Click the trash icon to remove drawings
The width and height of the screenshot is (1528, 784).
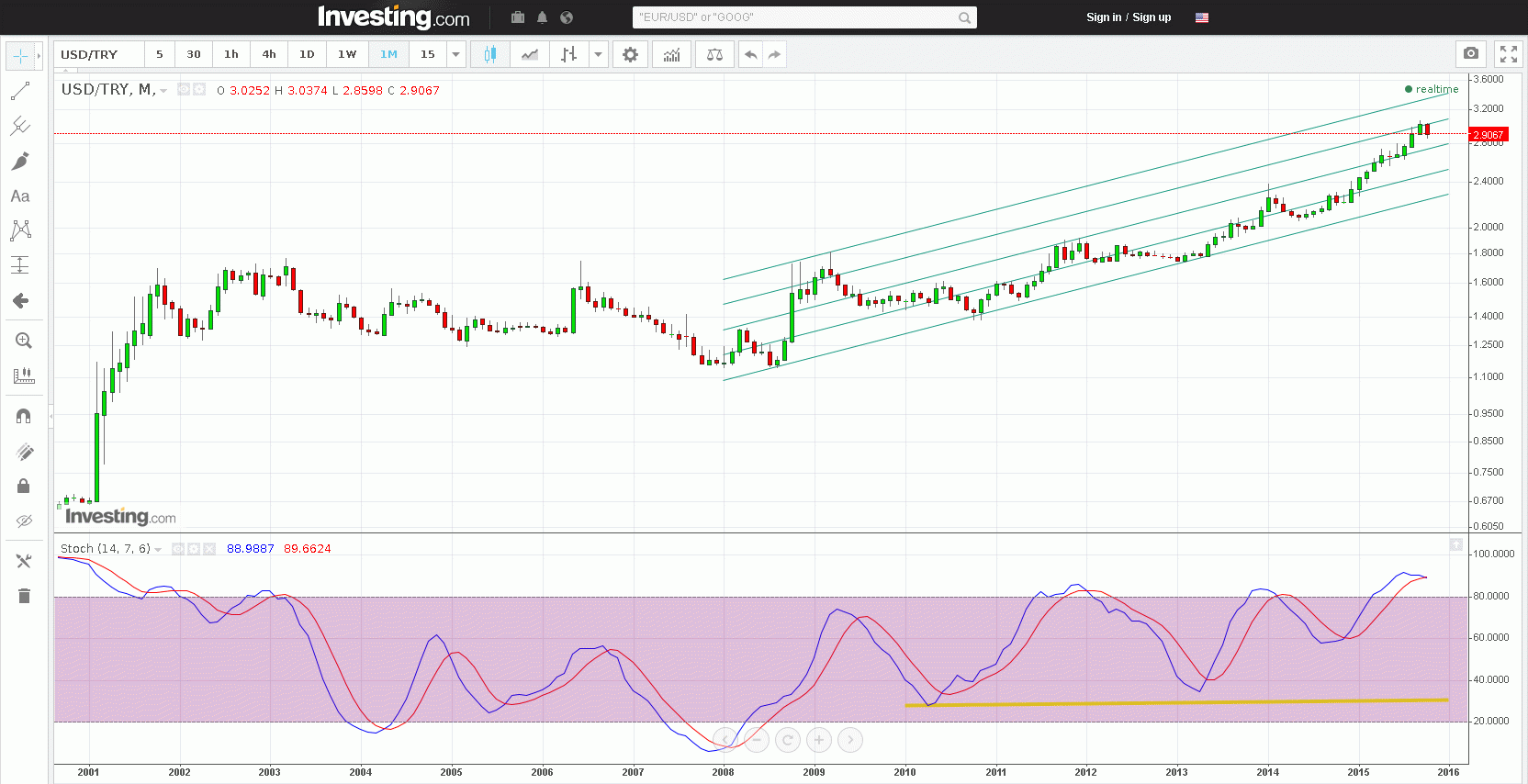[24, 596]
